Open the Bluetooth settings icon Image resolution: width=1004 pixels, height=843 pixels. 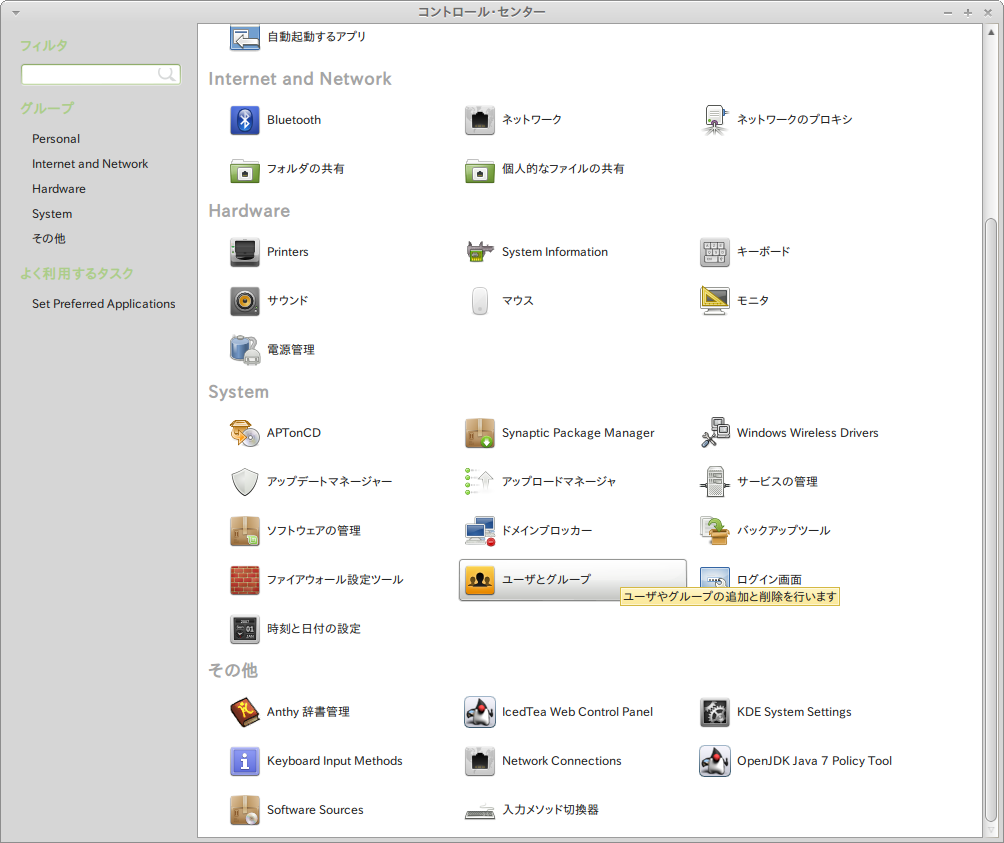point(244,119)
